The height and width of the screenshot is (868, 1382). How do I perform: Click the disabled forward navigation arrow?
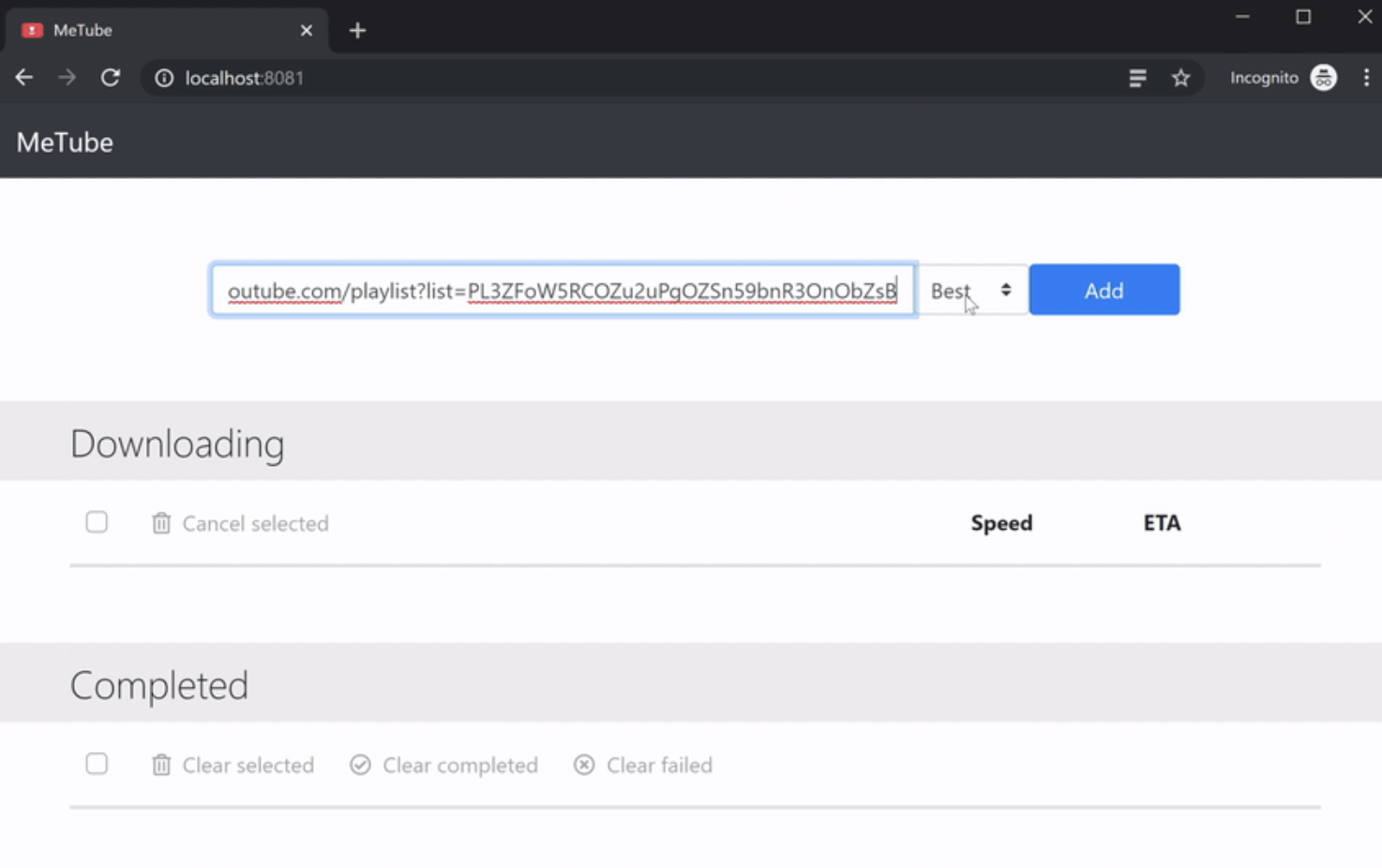point(67,77)
